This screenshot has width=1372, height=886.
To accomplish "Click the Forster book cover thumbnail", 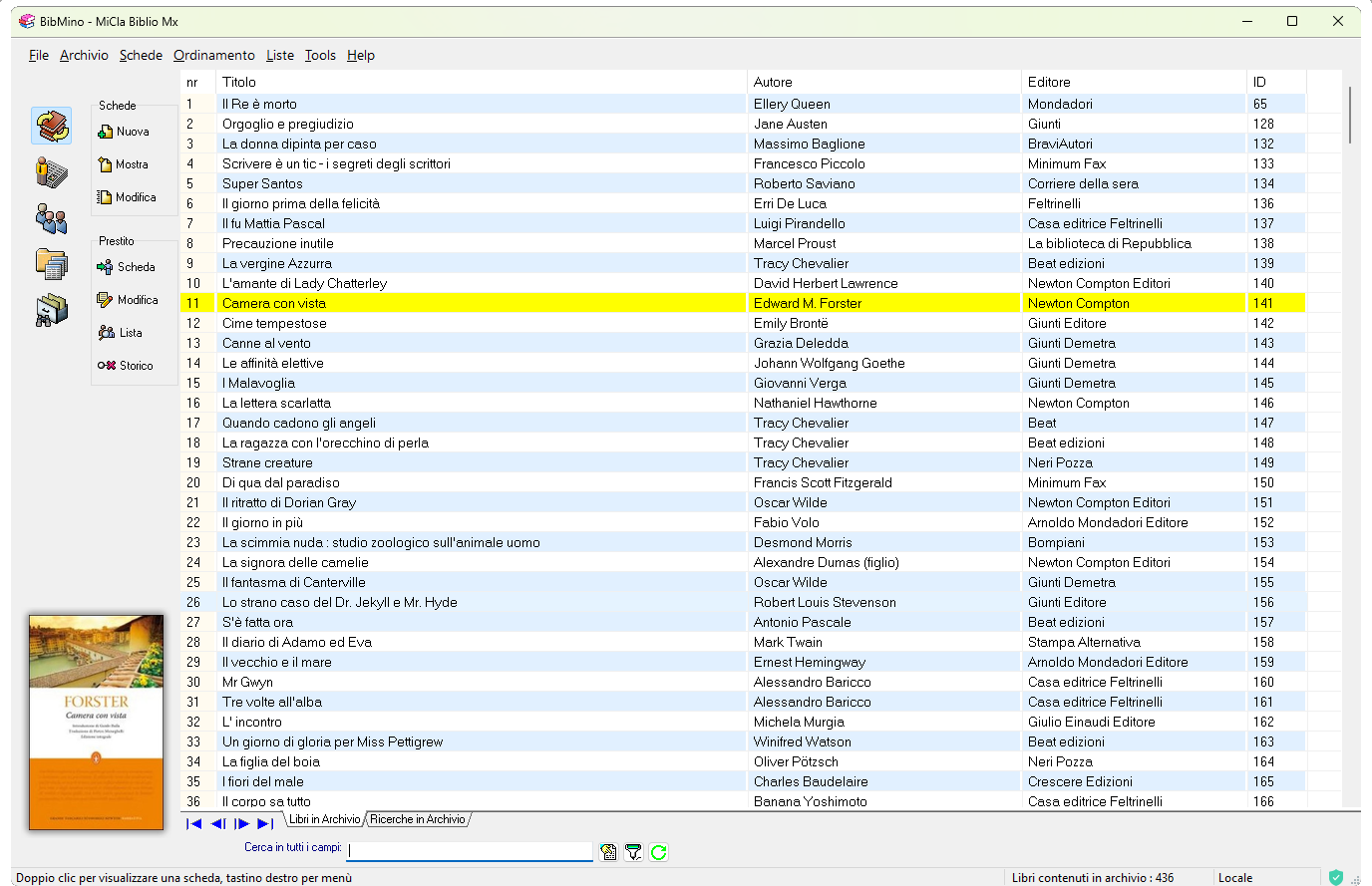I will point(96,721).
